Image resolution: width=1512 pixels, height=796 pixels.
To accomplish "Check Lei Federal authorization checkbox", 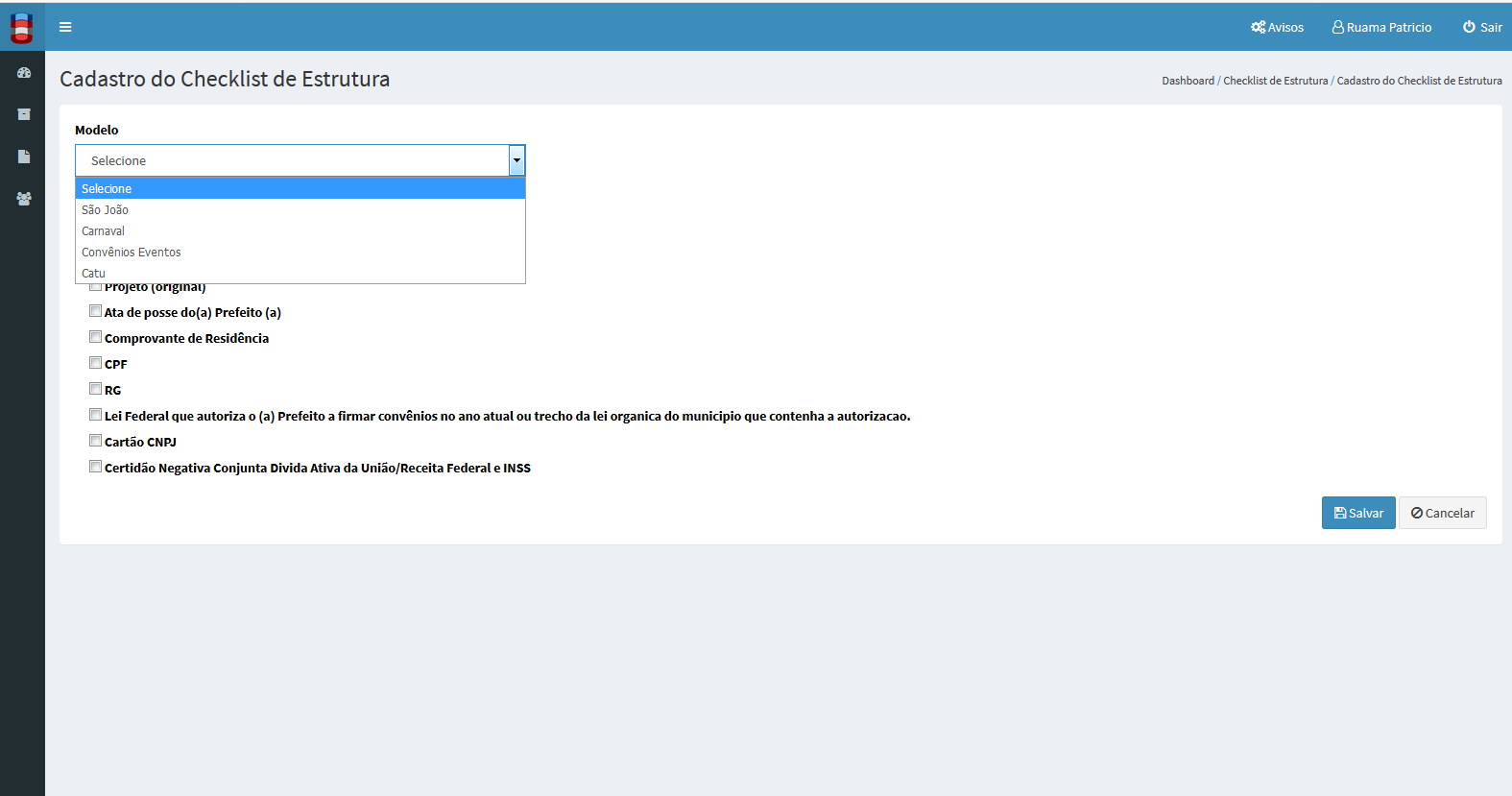I will pos(95,415).
